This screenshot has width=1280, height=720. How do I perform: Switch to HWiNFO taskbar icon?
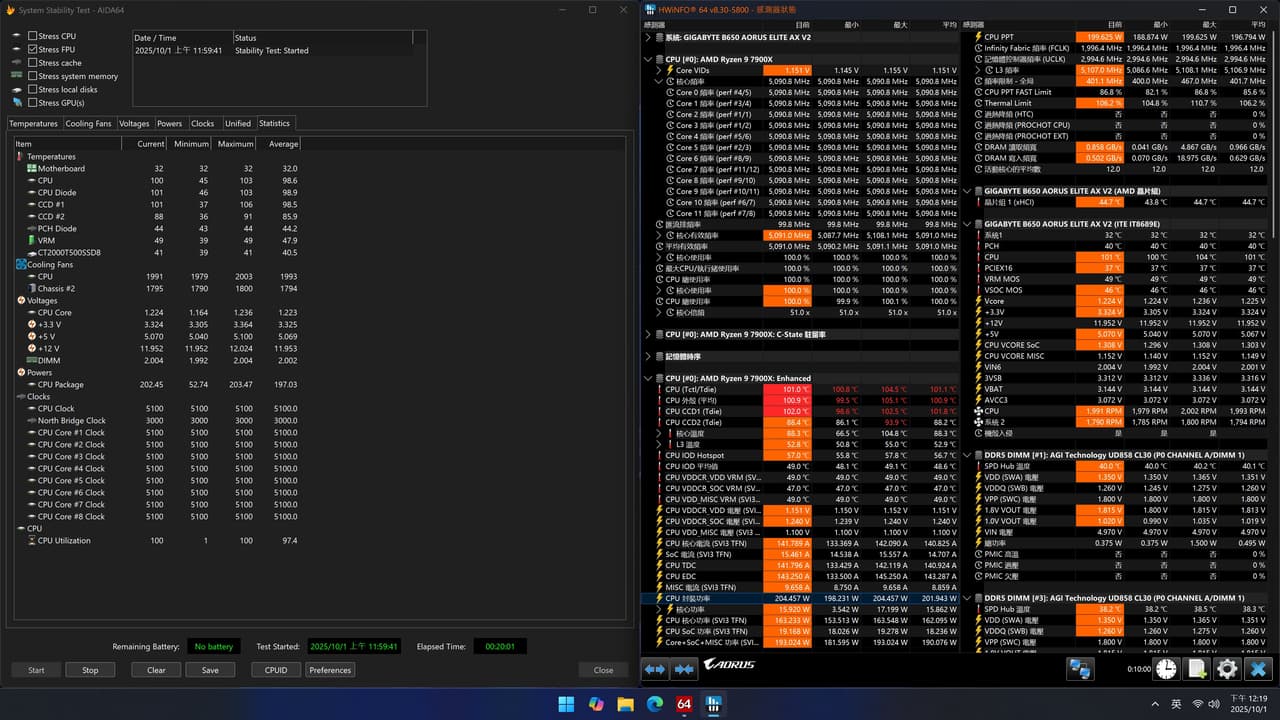(714, 704)
